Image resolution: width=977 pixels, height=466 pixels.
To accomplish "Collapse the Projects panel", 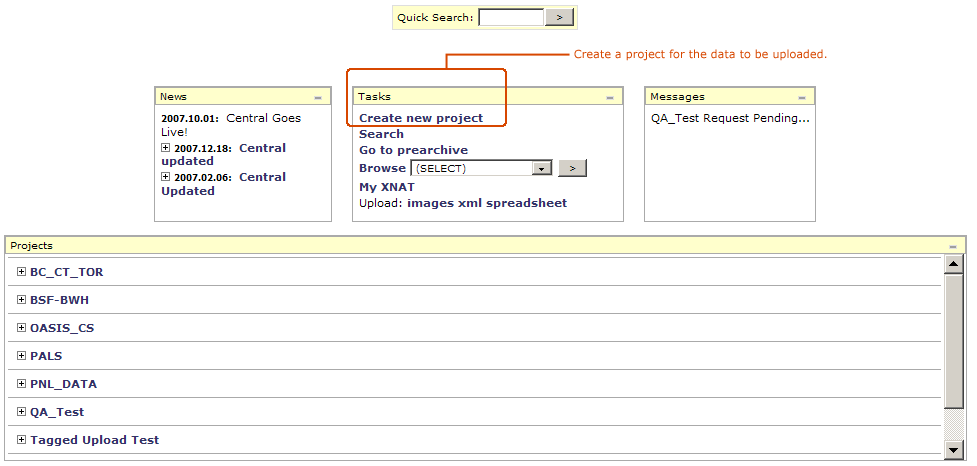I will point(953,246).
